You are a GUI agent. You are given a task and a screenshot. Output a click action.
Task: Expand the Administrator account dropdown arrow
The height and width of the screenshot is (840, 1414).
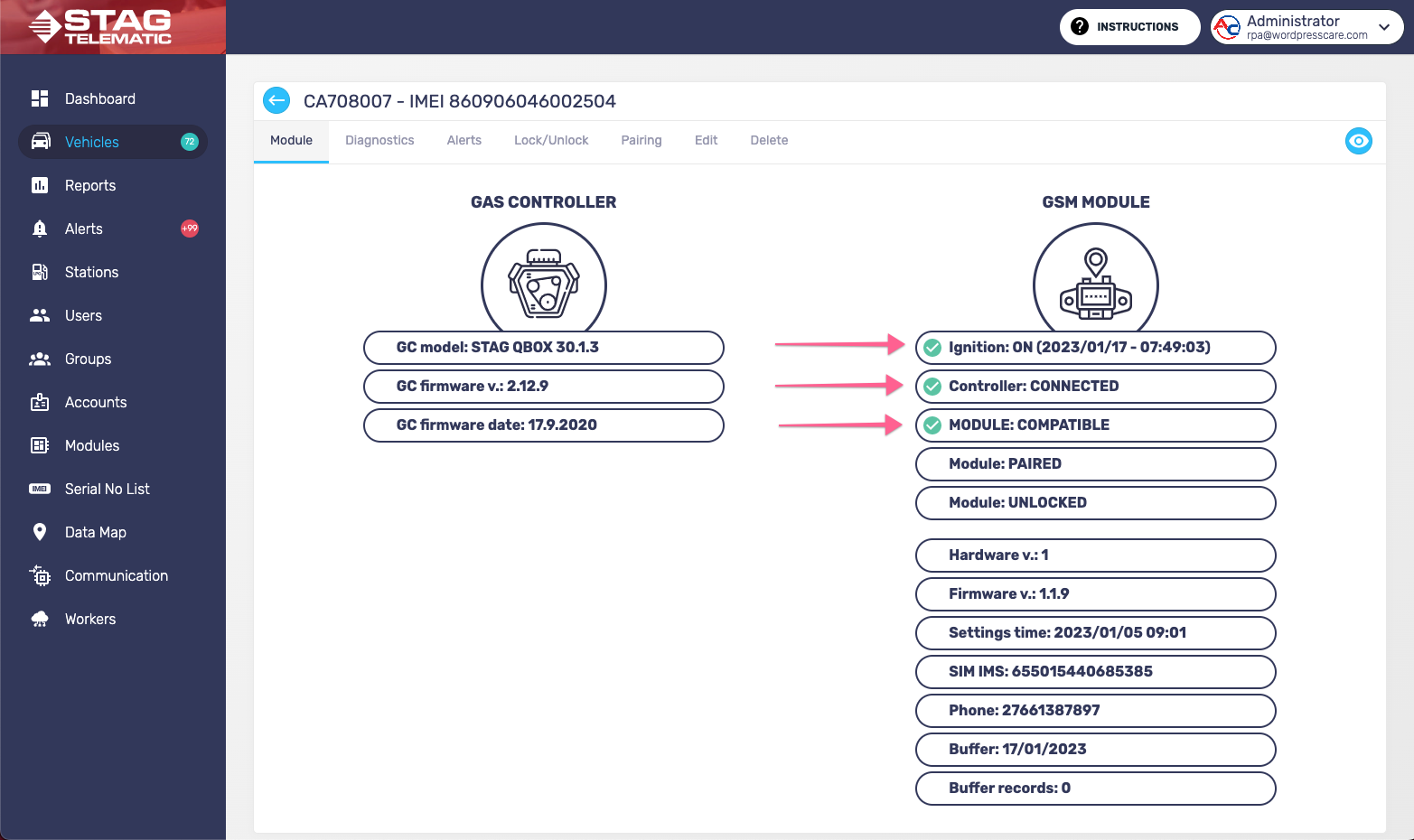[1384, 27]
